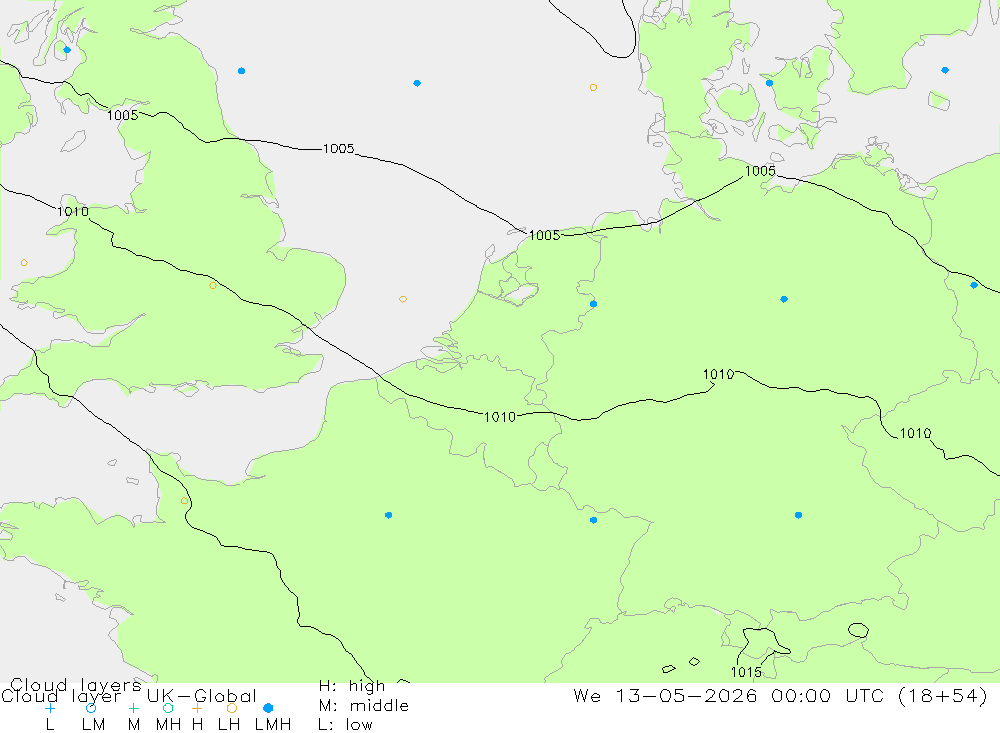The height and width of the screenshot is (733, 1000).
Task: Select blue marker over northern France
Action: coord(388,515)
